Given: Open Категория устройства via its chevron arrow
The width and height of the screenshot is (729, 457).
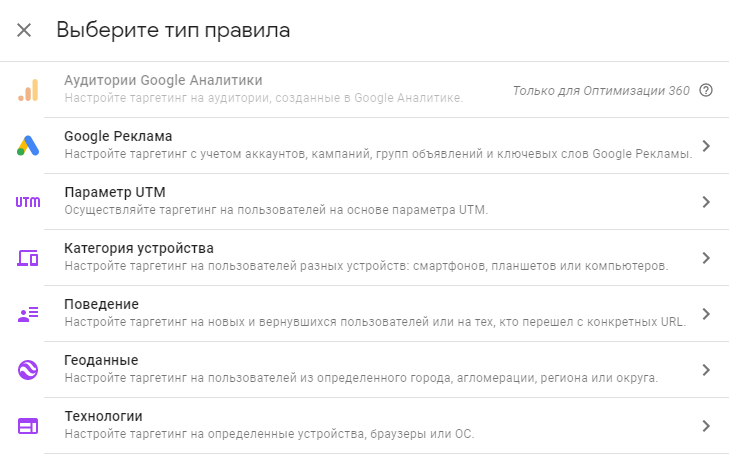Looking at the screenshot, I should (706, 258).
